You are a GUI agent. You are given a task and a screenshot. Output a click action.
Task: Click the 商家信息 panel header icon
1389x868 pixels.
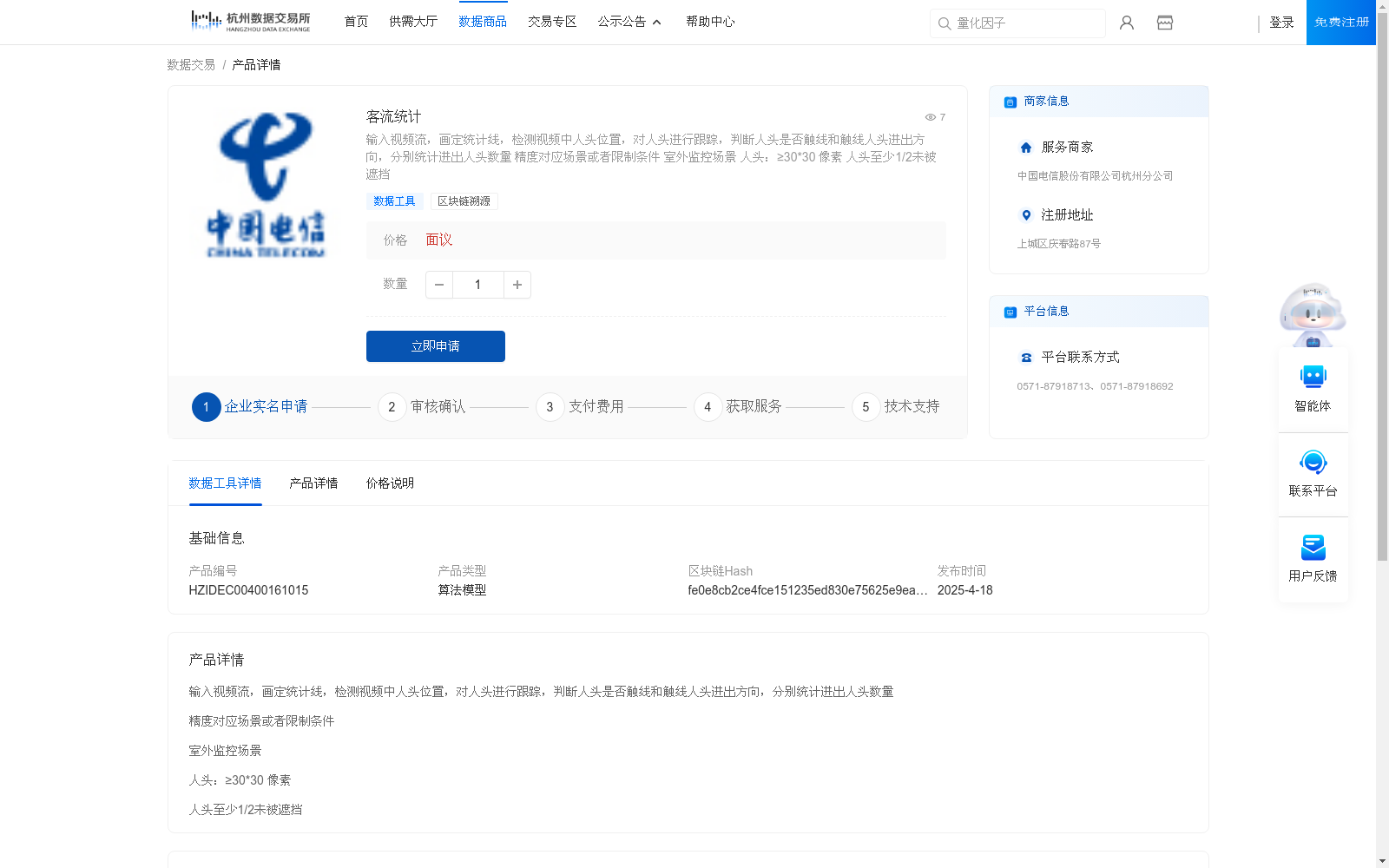tap(1010, 102)
